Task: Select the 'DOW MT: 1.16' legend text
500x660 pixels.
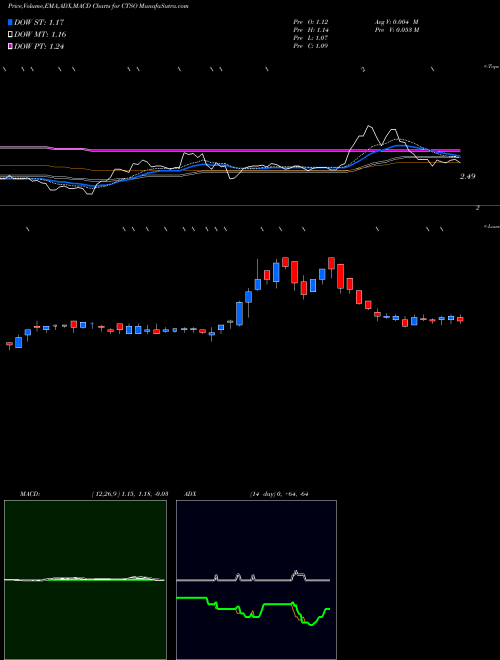Action: click(40, 35)
